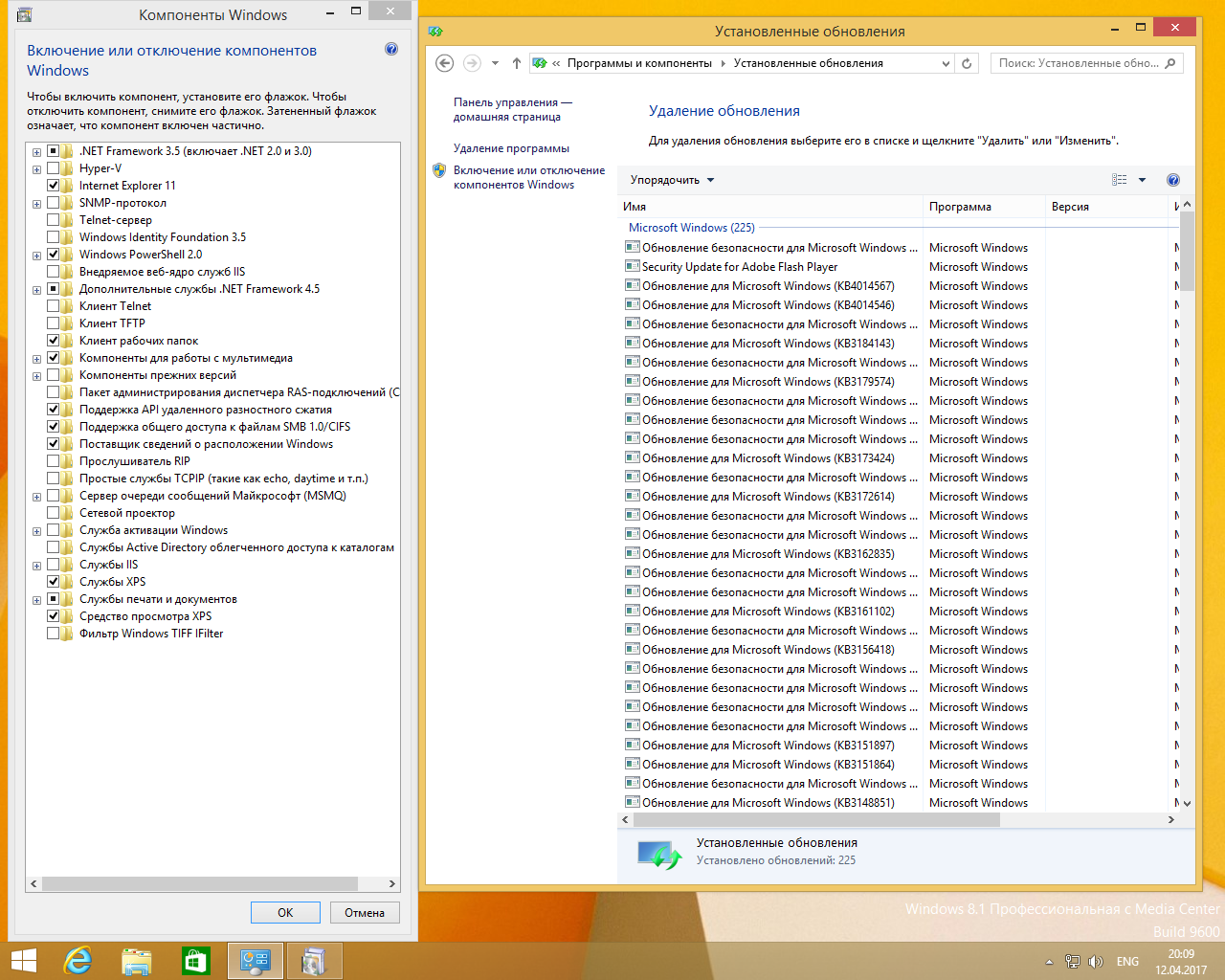Image resolution: width=1225 pixels, height=980 pixels.
Task: Click Программы и компоненты breadcrumb
Action: coord(639,63)
